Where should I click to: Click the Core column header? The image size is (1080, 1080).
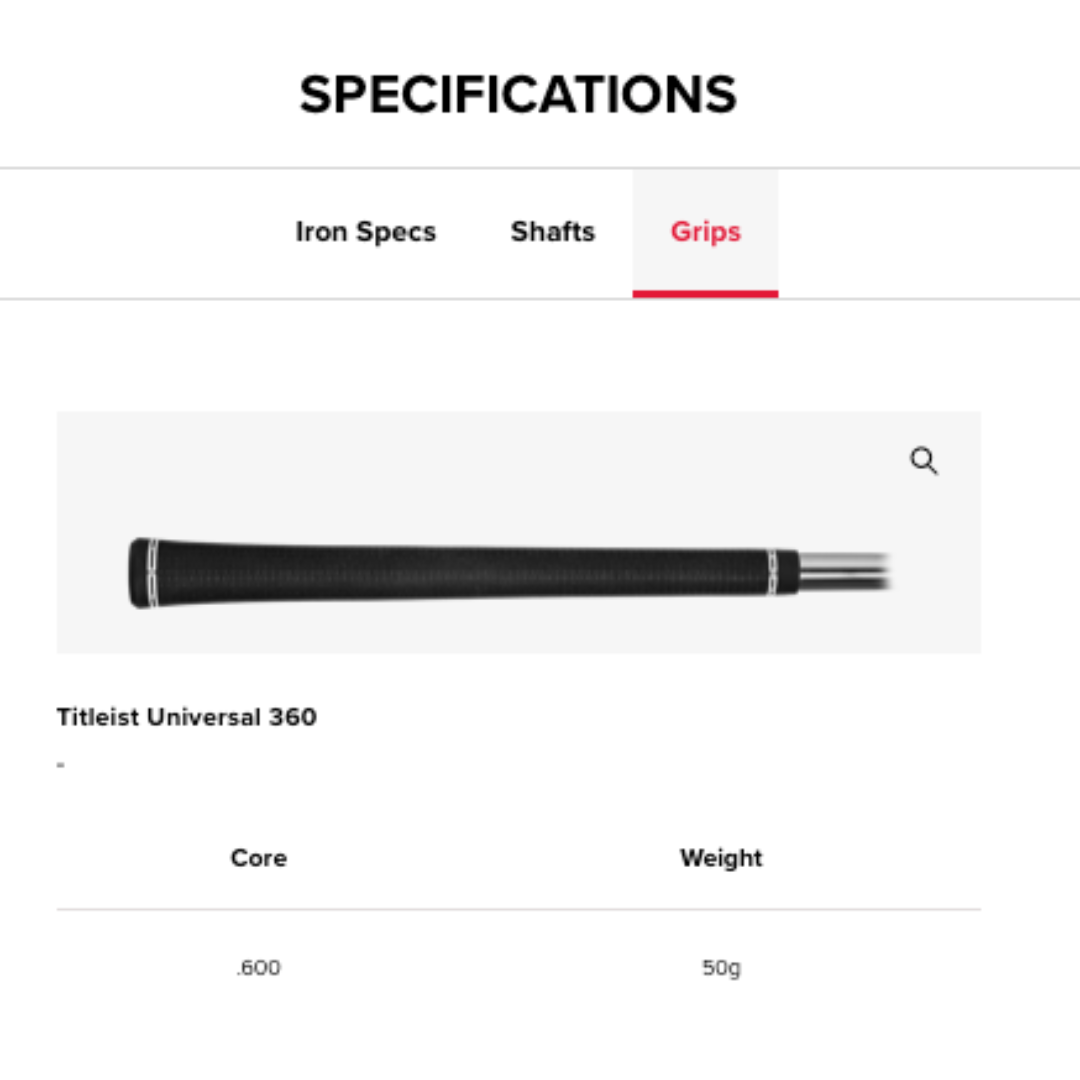[258, 858]
